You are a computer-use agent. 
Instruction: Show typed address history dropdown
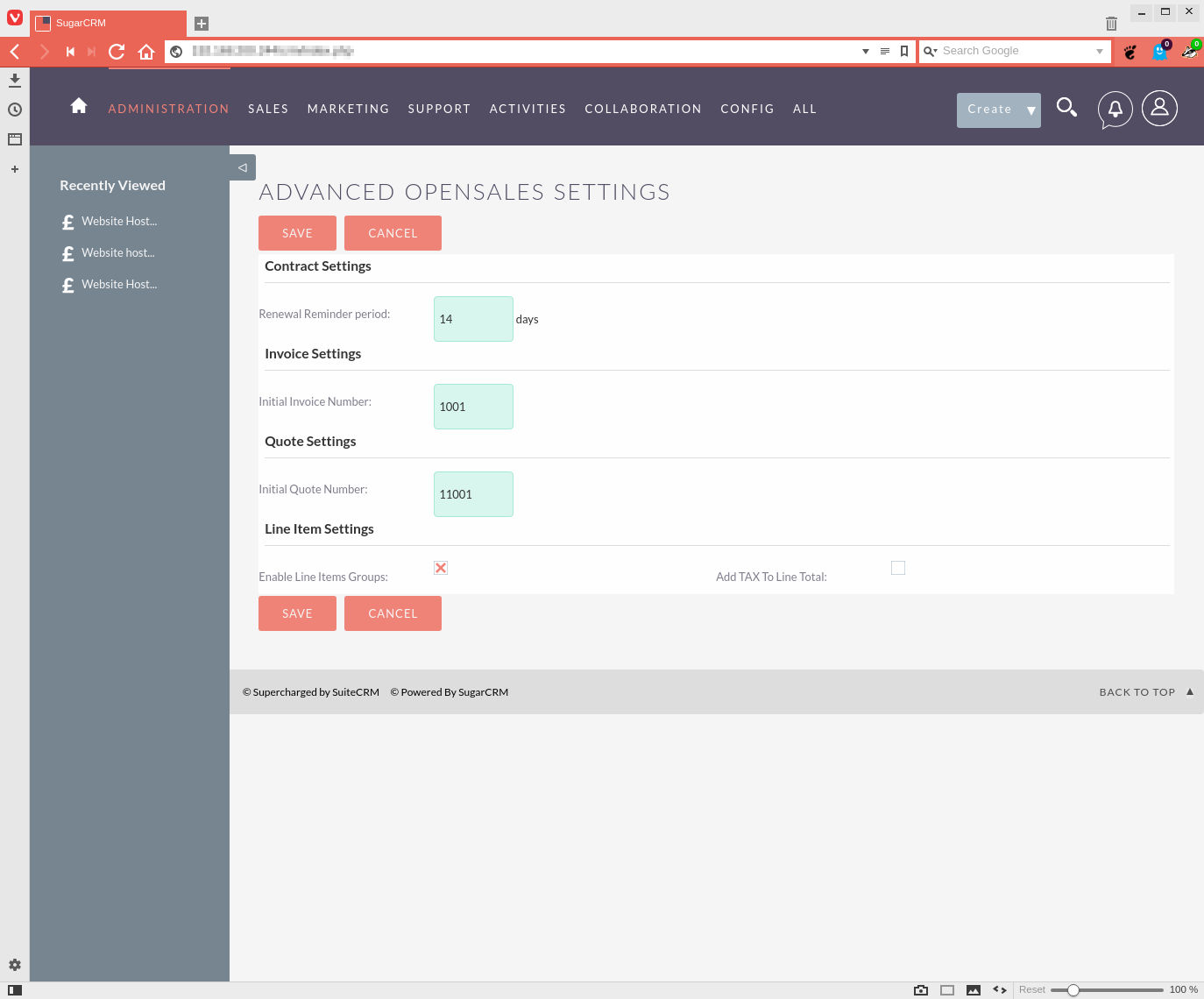866,52
